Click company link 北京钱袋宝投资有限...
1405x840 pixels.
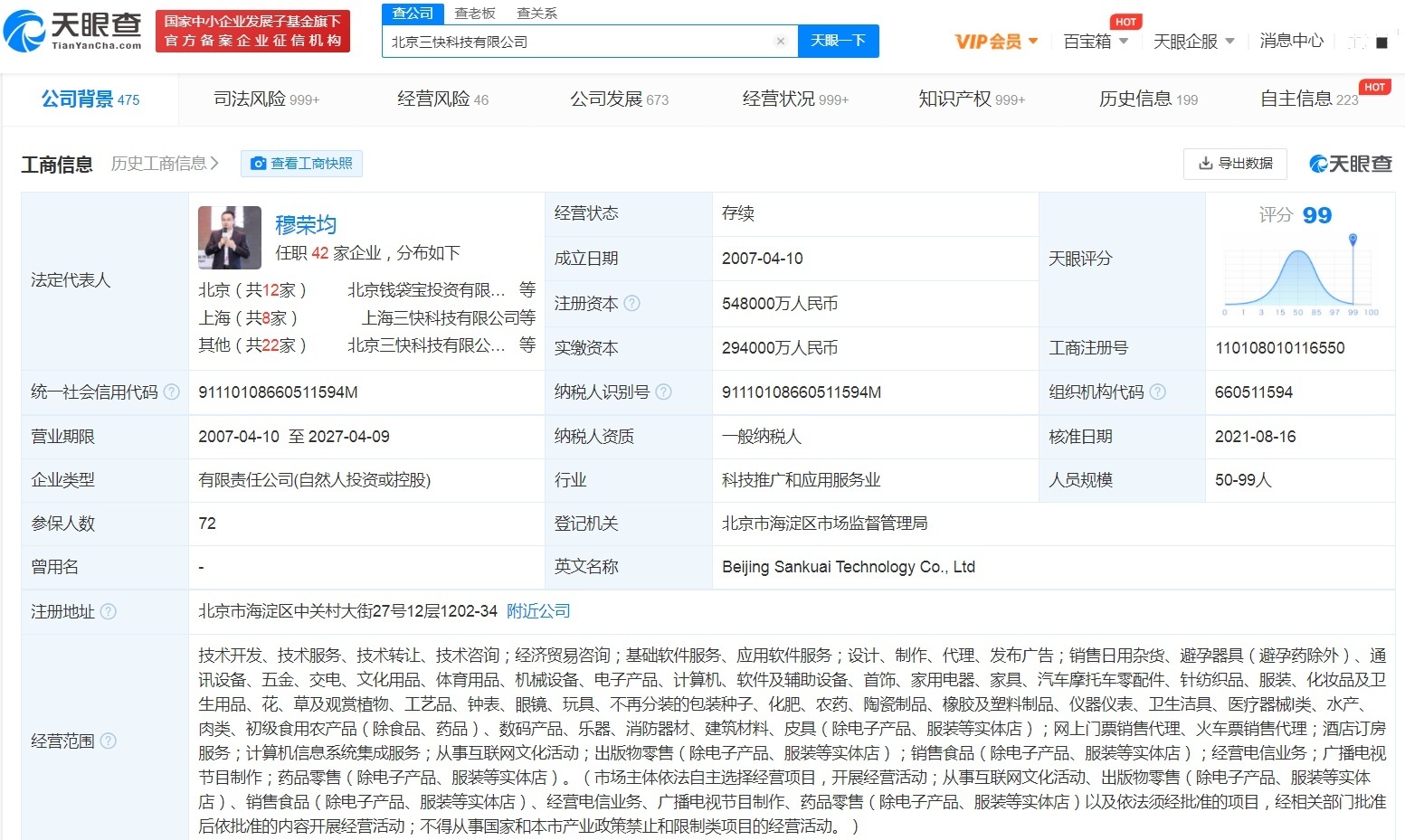(x=426, y=290)
